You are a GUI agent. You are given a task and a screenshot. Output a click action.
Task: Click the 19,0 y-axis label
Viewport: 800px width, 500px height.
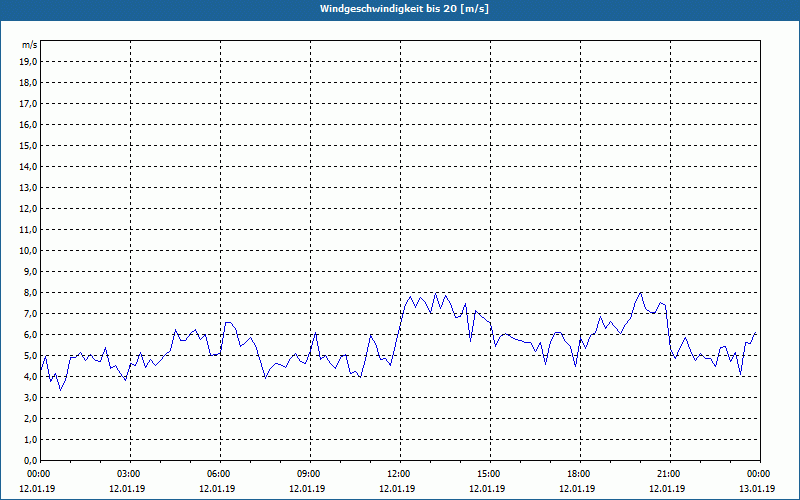coord(28,62)
